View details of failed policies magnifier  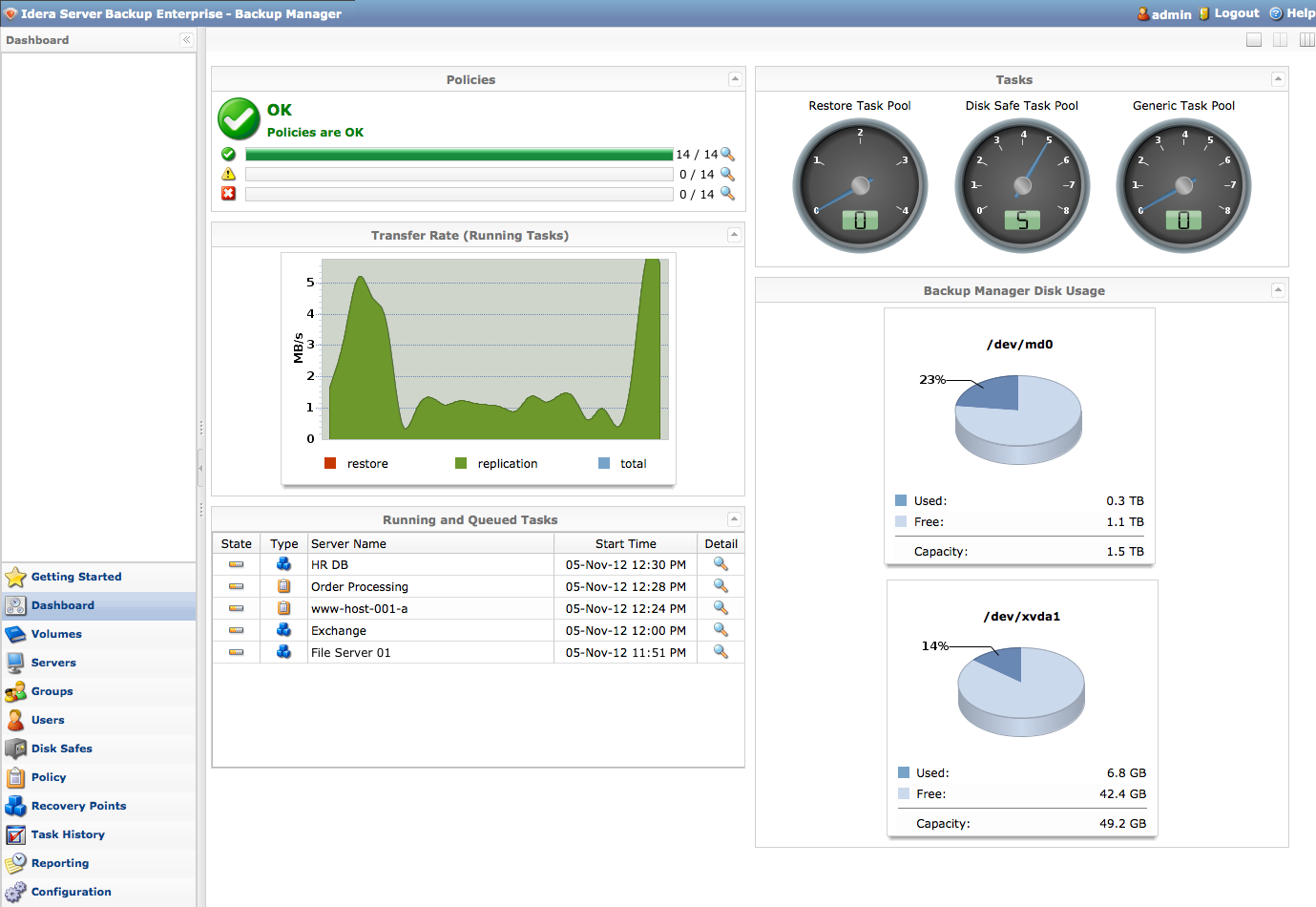click(727, 193)
